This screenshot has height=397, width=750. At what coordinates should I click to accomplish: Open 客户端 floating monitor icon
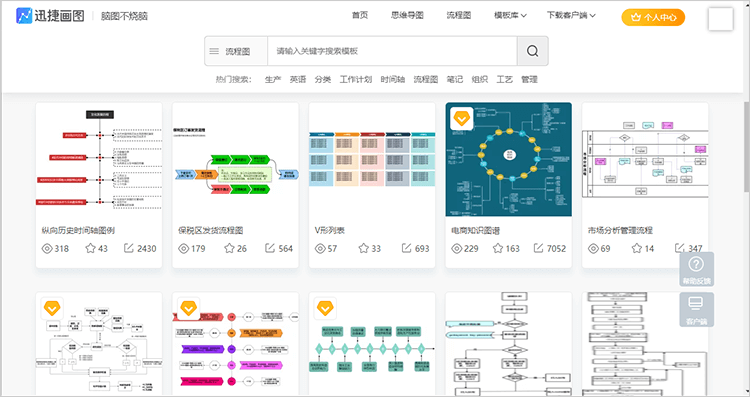(x=696, y=303)
